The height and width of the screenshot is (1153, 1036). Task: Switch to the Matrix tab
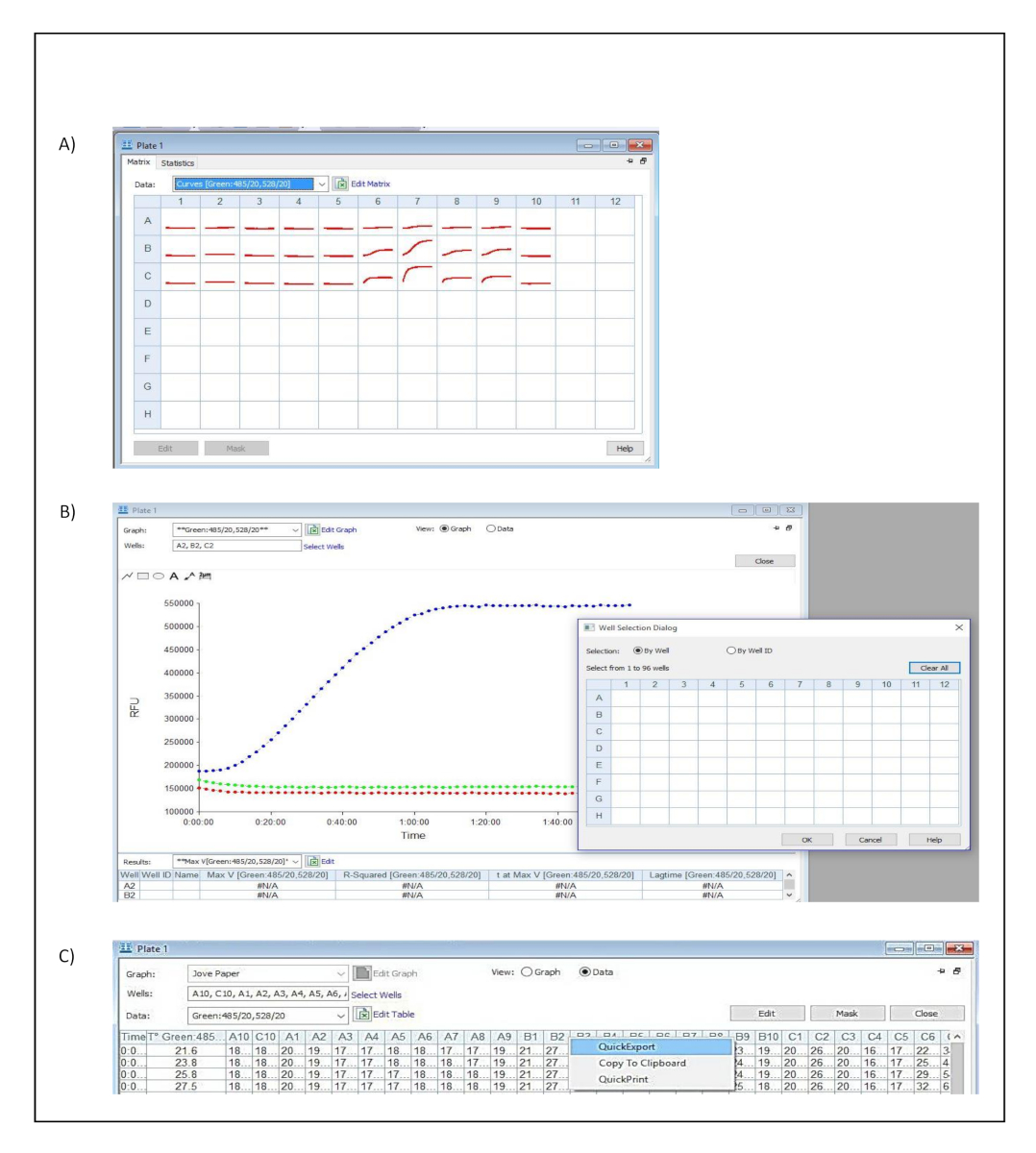[x=138, y=162]
